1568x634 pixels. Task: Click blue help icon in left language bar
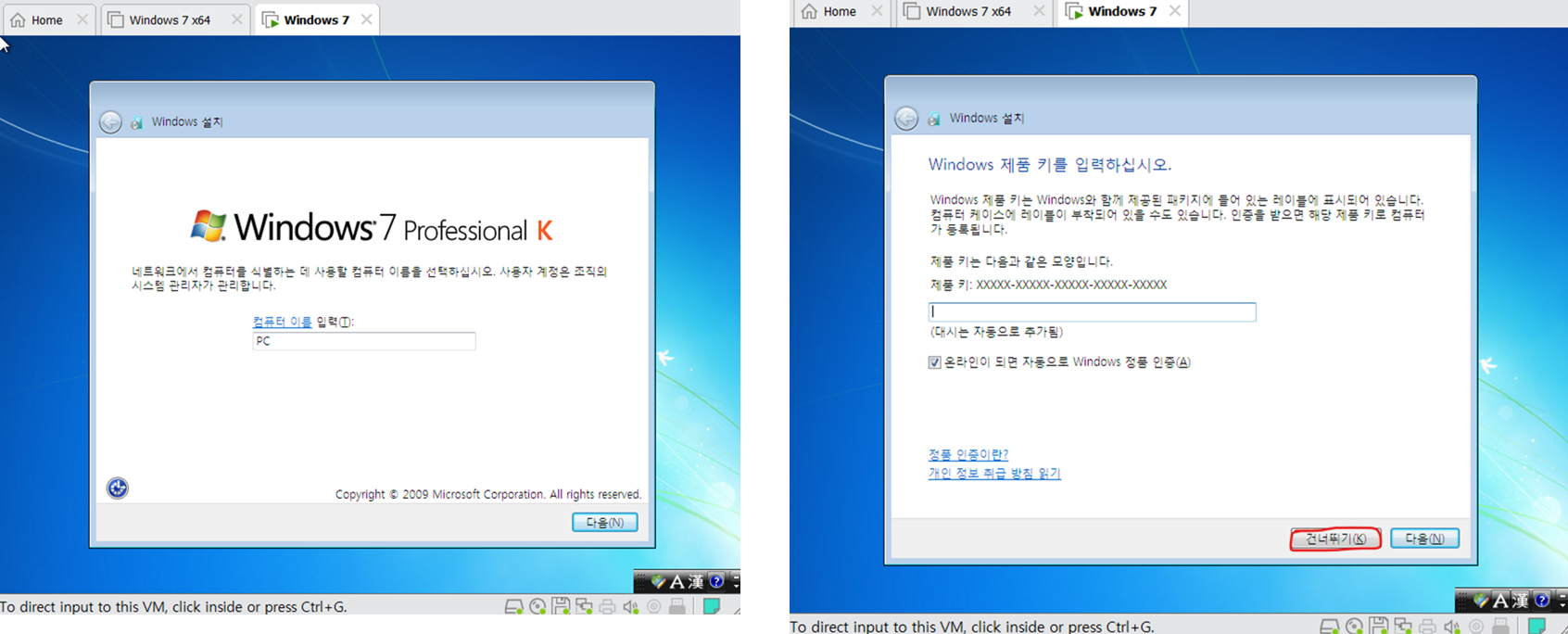click(x=716, y=581)
